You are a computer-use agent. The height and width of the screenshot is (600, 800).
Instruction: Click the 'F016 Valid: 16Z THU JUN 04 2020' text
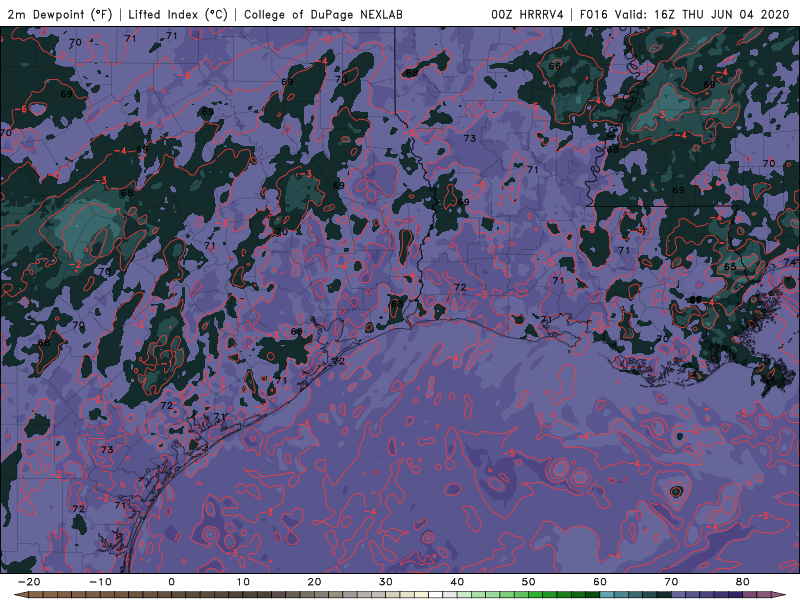[x=684, y=14]
